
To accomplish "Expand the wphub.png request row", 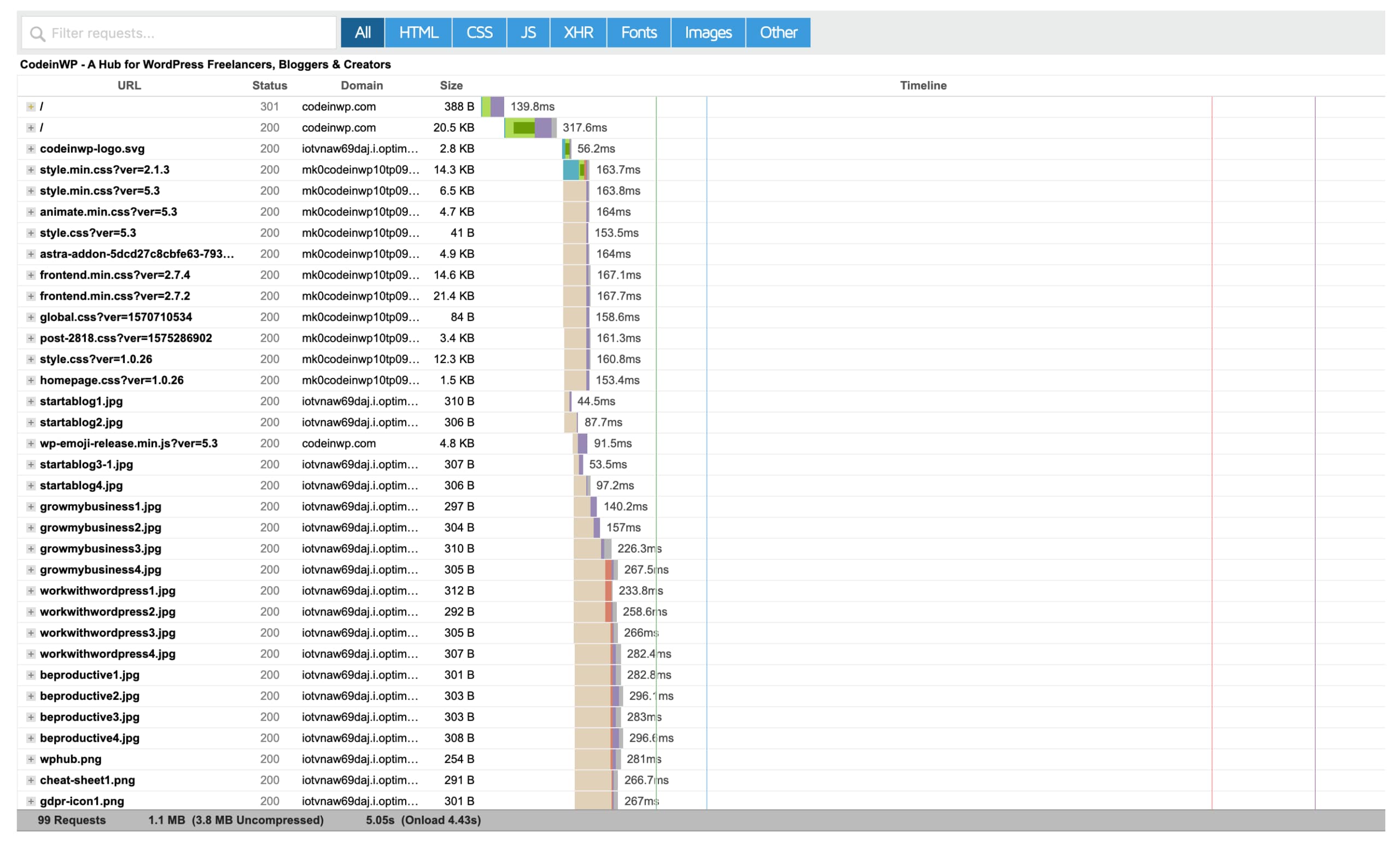I will tap(31, 759).
